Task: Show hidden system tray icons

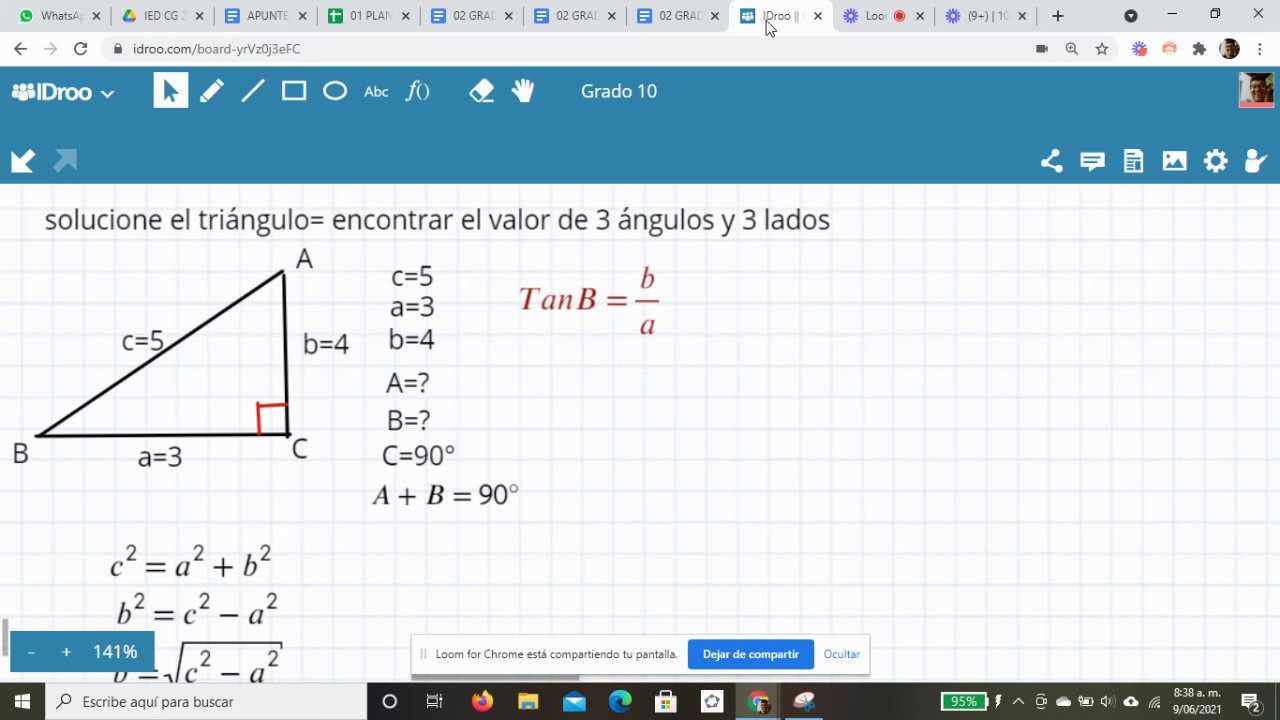Action: pyautogui.click(x=1018, y=702)
